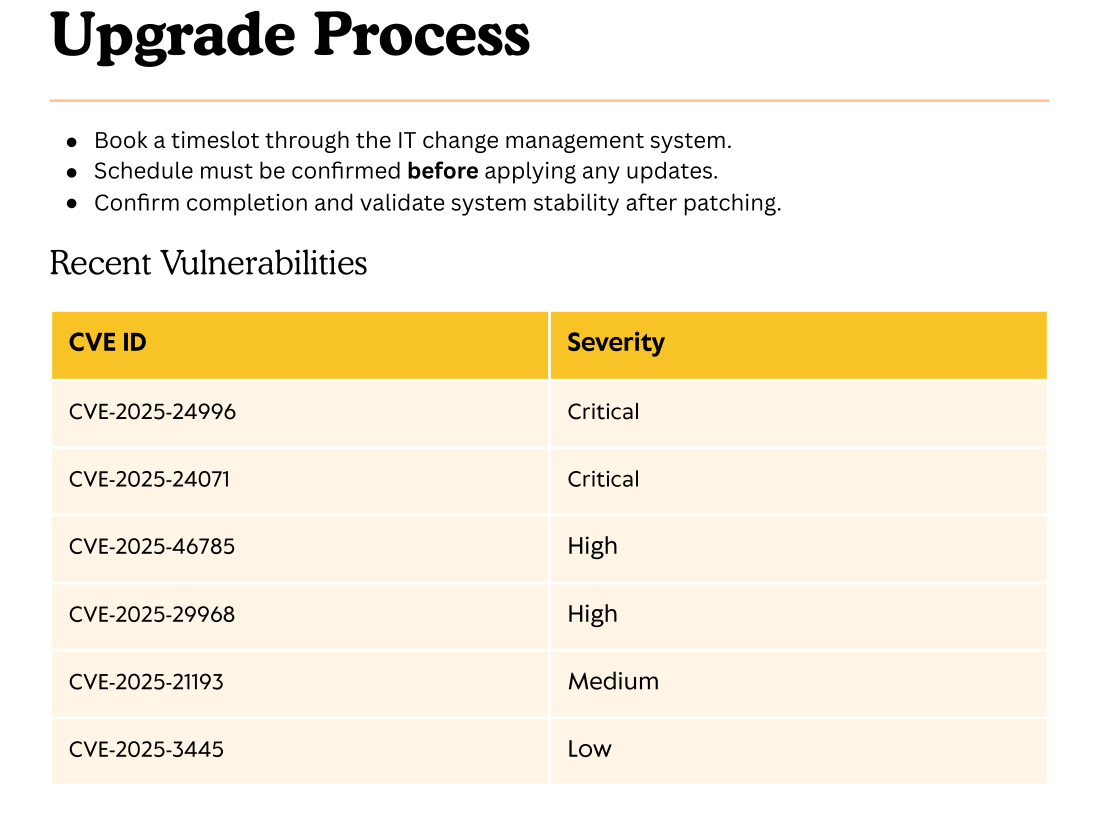Click the Recent Vulnerabilities subheading

[208, 263]
